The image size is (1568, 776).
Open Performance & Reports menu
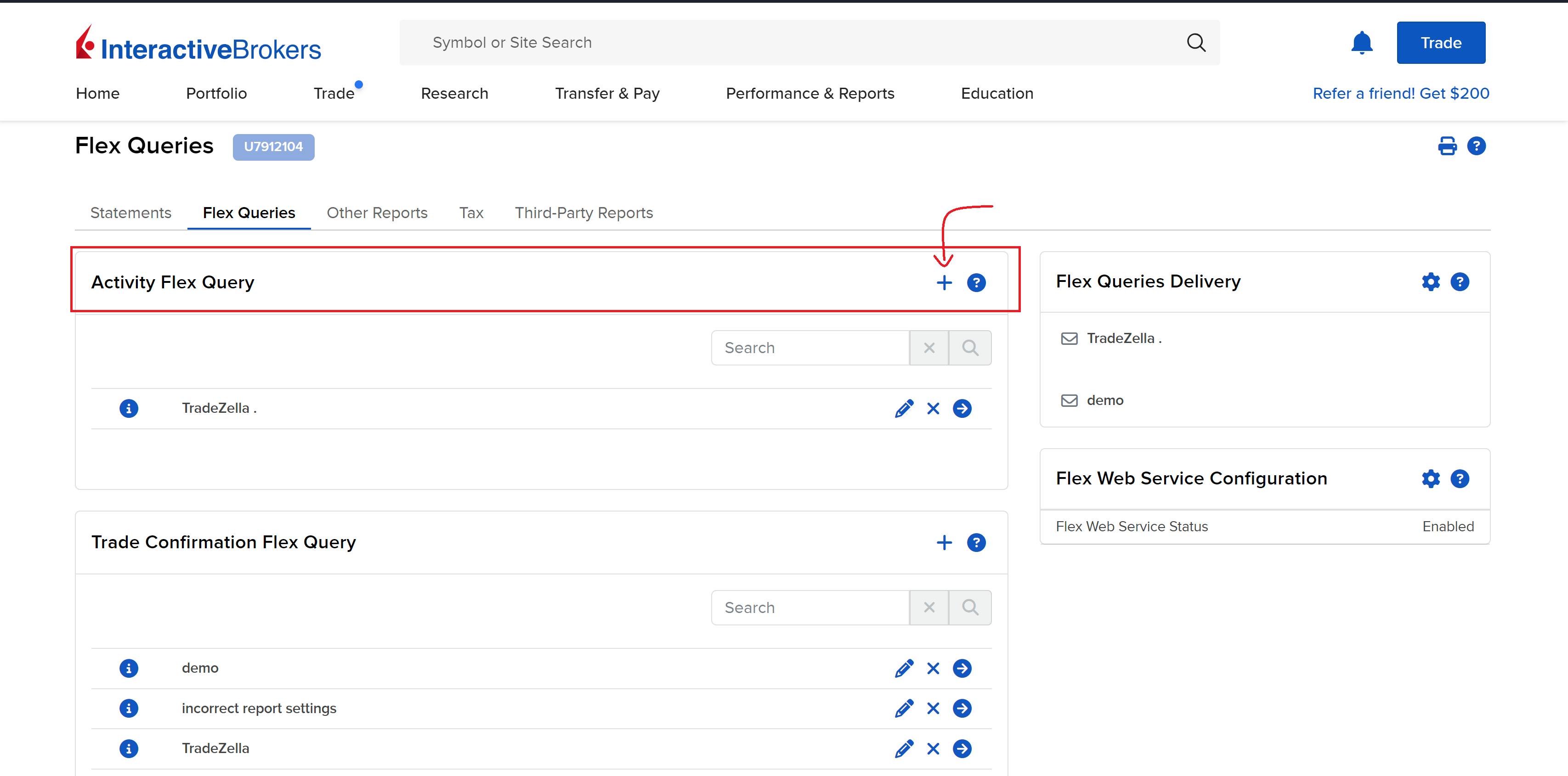click(x=809, y=94)
